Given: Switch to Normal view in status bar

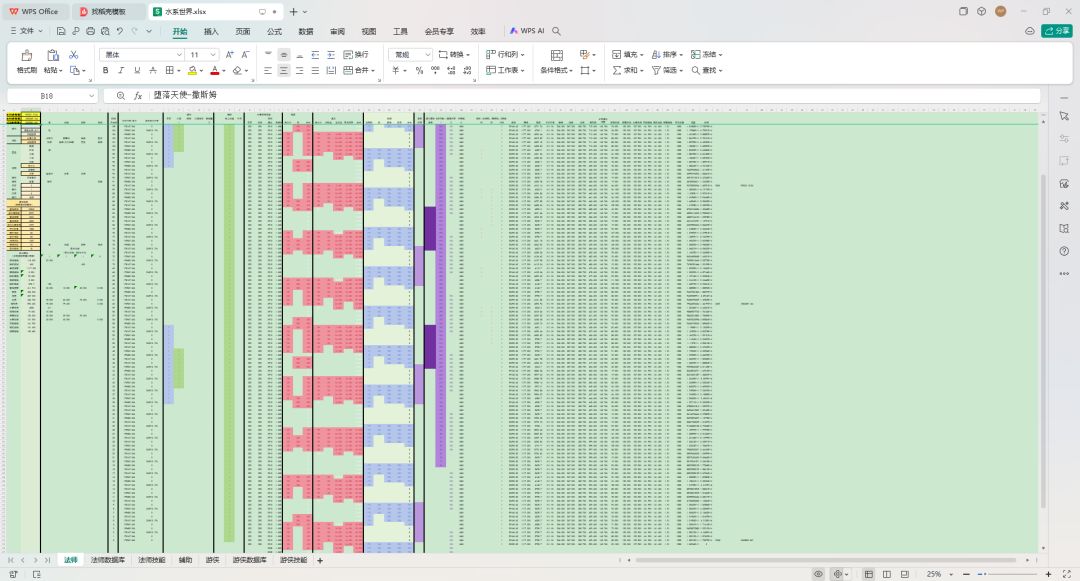Looking at the screenshot, I should 869,573.
